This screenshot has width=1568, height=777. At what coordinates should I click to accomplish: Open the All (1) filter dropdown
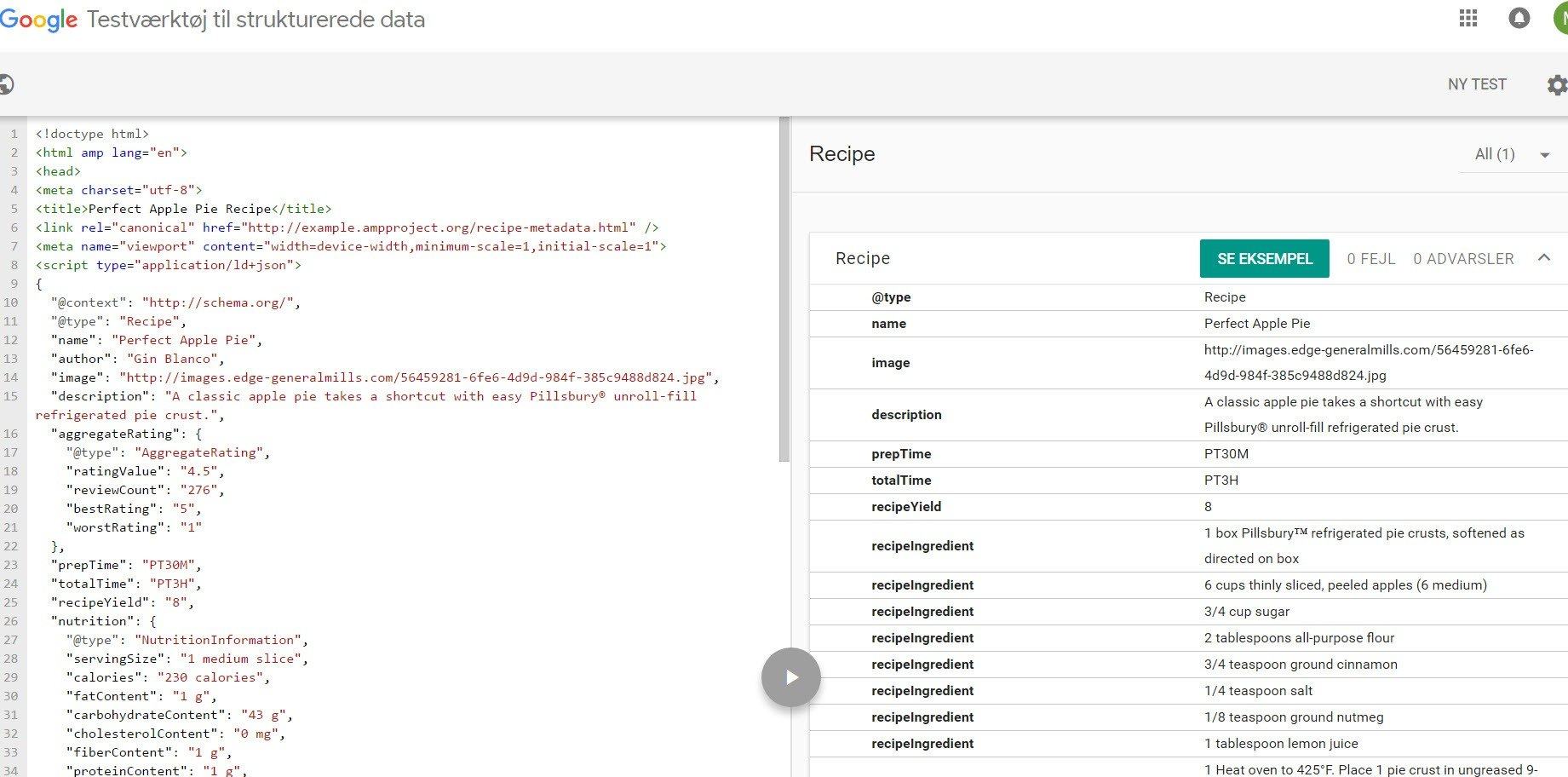coord(1512,154)
